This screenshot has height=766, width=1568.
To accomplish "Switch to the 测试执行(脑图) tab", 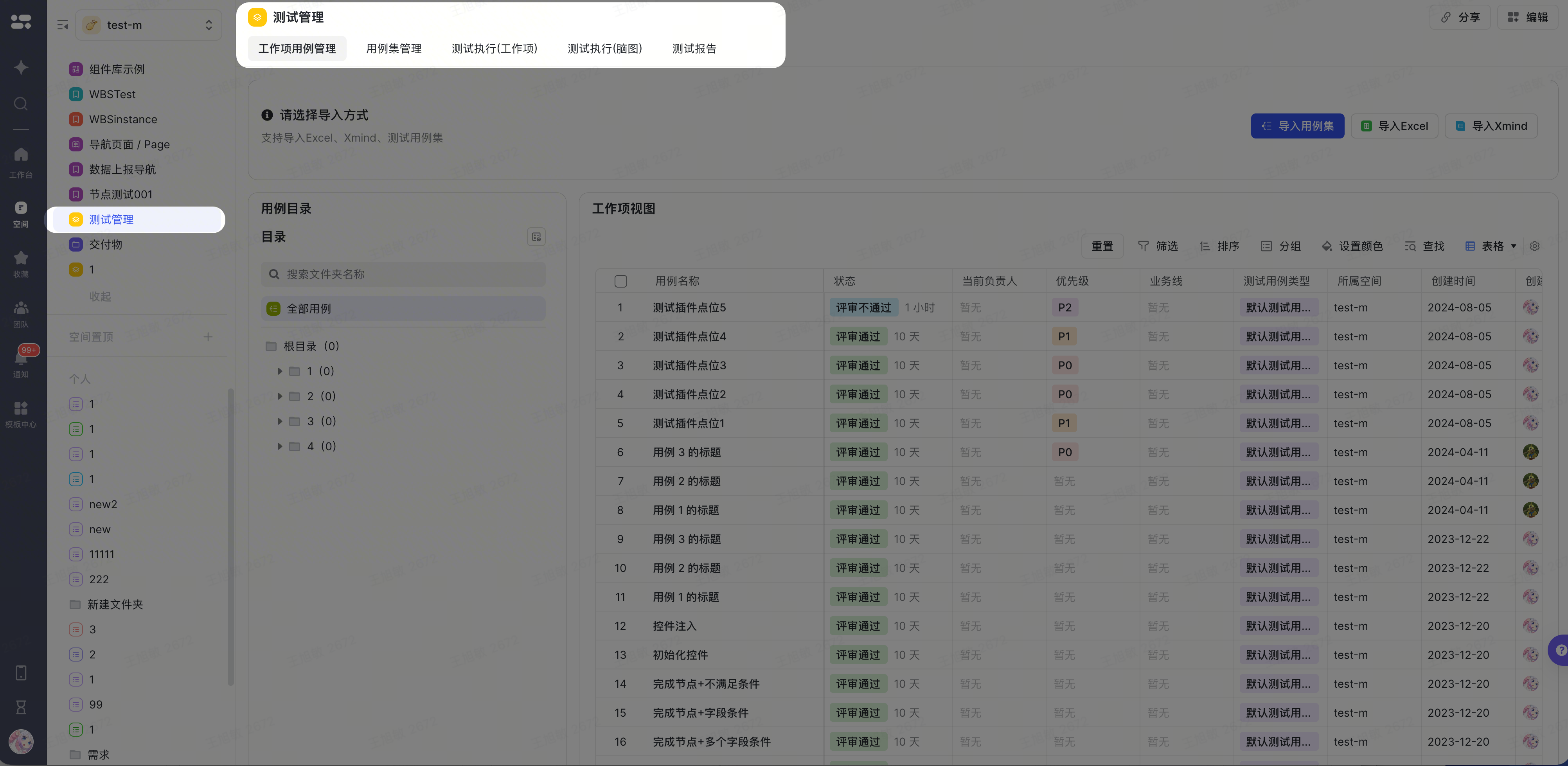I will [x=604, y=49].
